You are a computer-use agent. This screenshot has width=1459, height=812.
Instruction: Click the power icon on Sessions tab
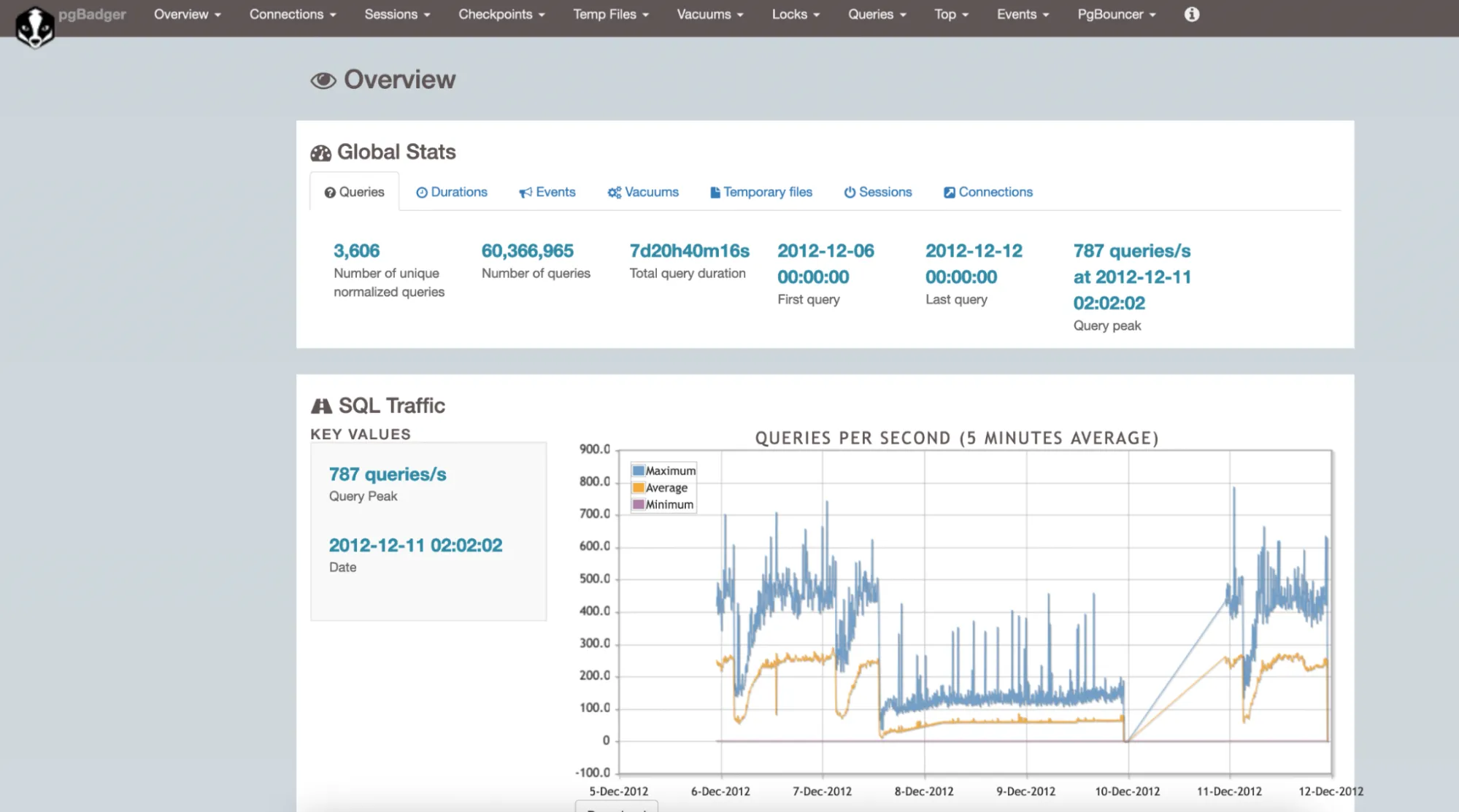tap(850, 193)
